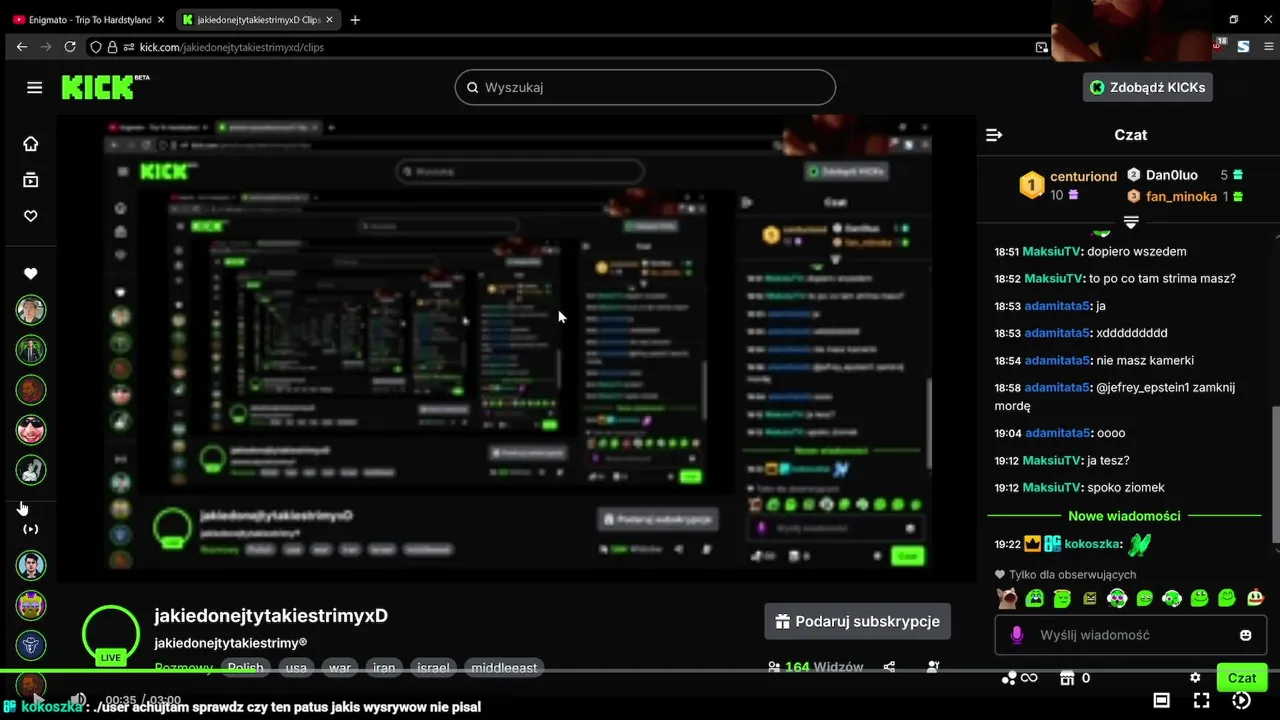Select the jakiedonejtytakiestrimyxD Clips browser tab
Screen dimensions: 1280x720
(x=257, y=19)
